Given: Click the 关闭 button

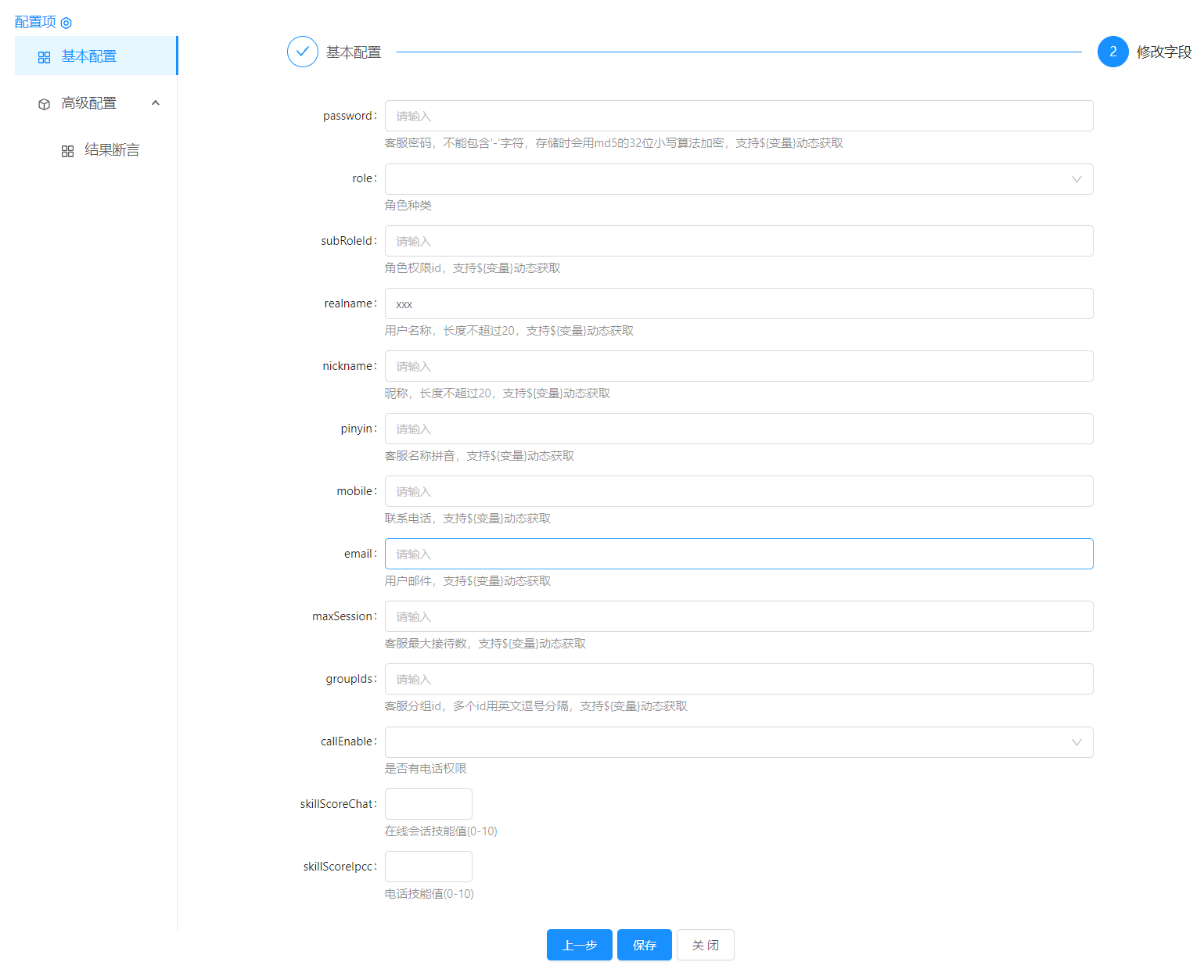Looking at the screenshot, I should click(x=705, y=945).
